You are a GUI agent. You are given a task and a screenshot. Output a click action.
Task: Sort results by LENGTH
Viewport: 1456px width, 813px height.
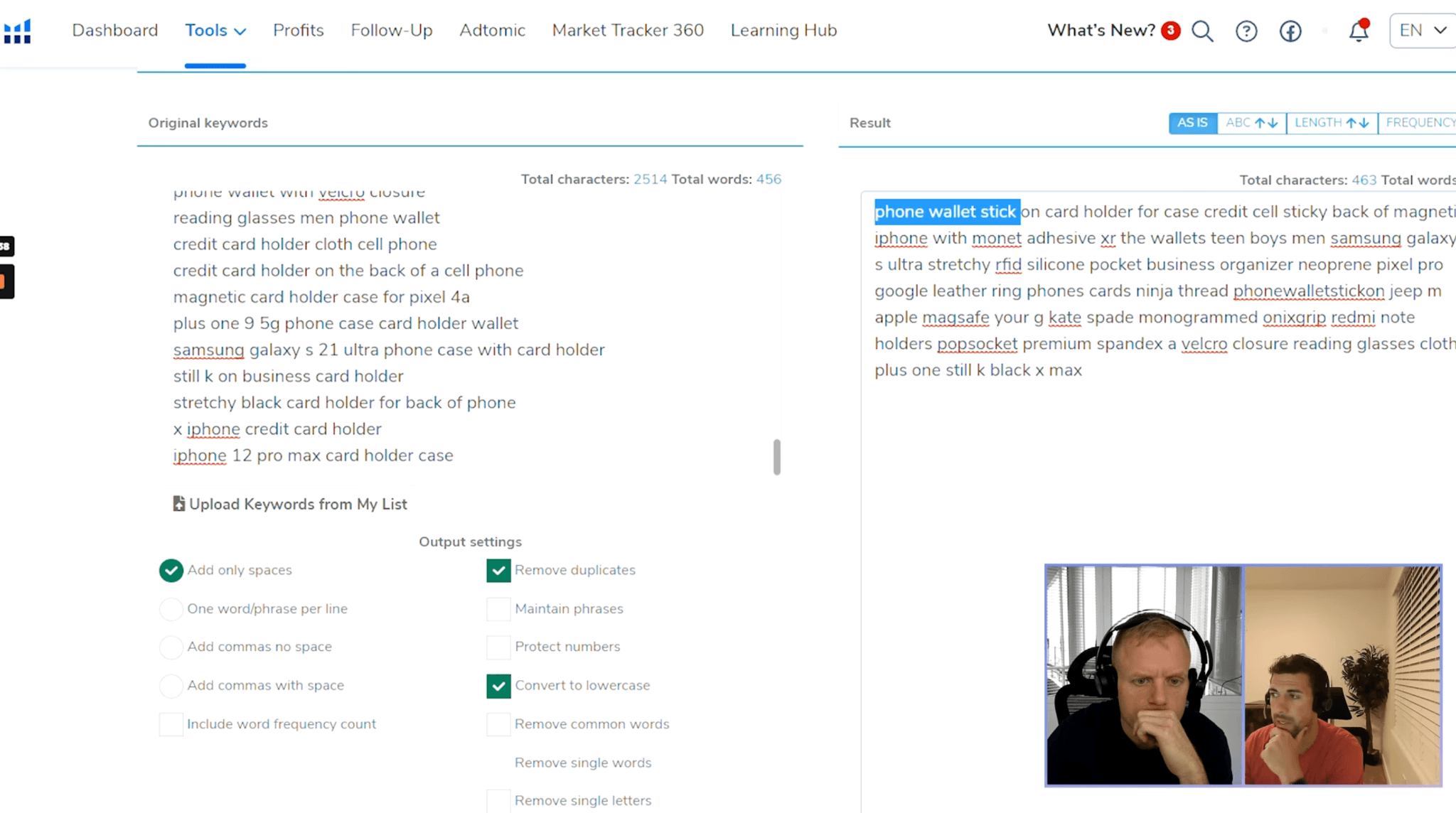1332,123
